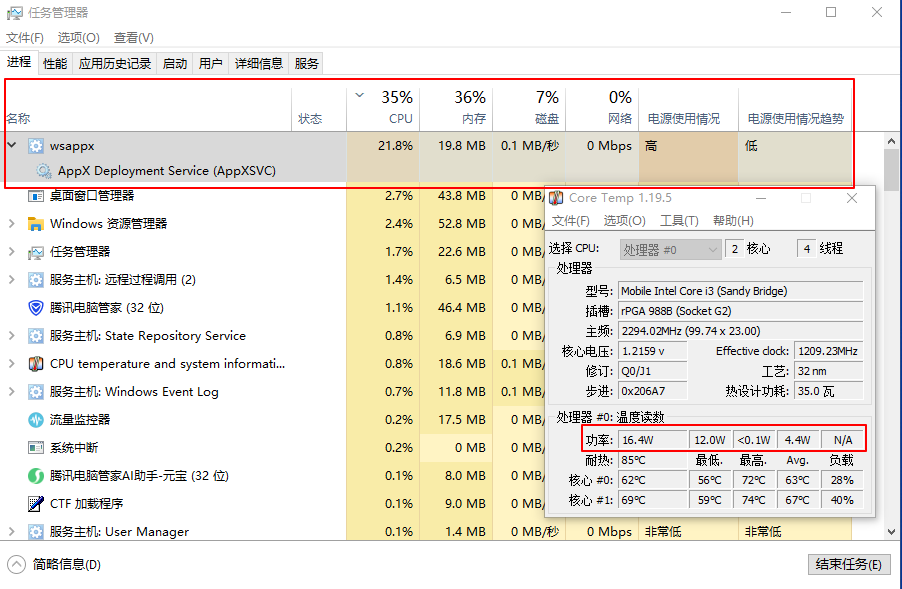Expand the Windows 资源管理器 process group

pyautogui.click(x=12, y=224)
